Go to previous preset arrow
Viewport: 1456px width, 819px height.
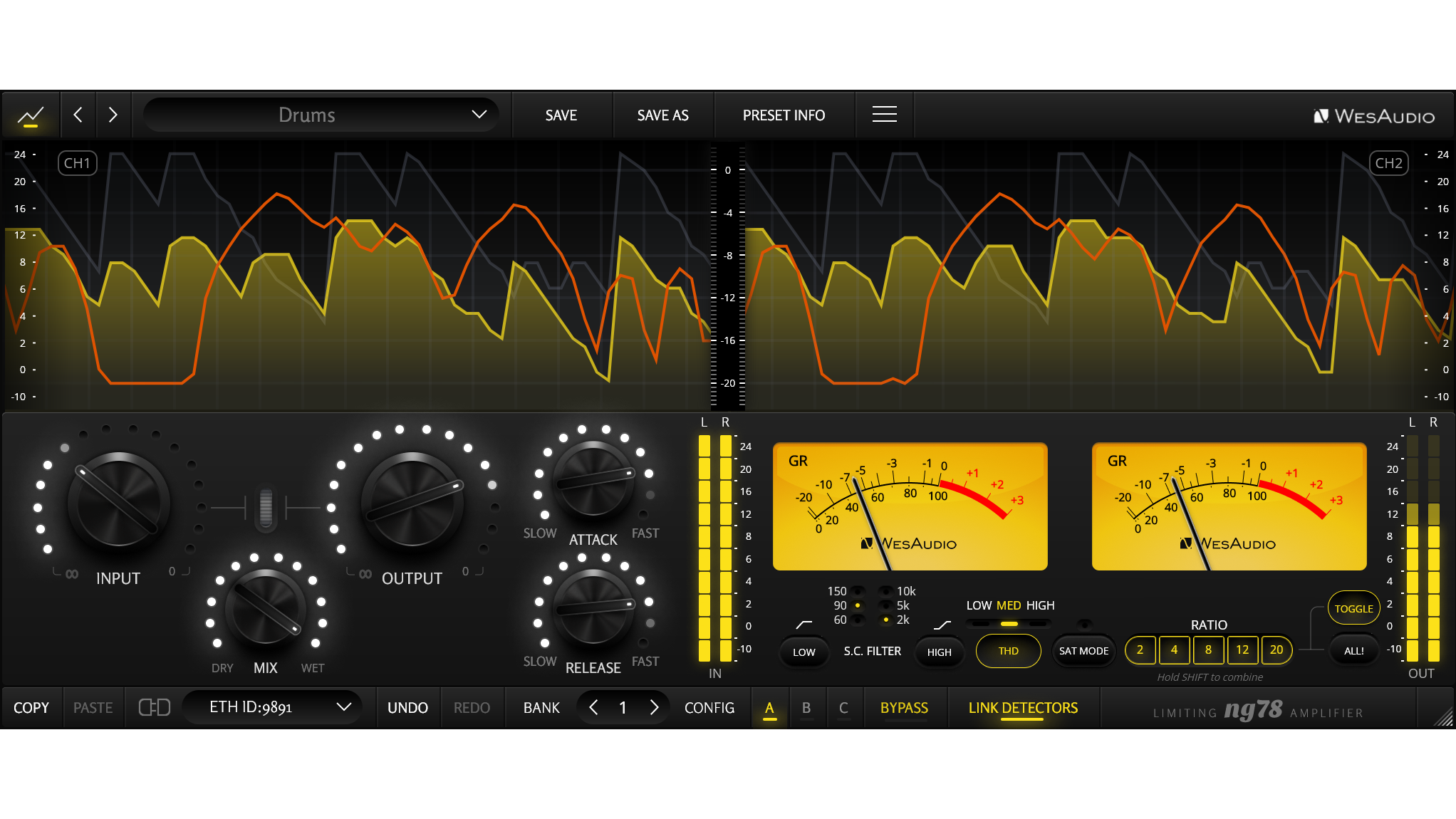tap(78, 115)
